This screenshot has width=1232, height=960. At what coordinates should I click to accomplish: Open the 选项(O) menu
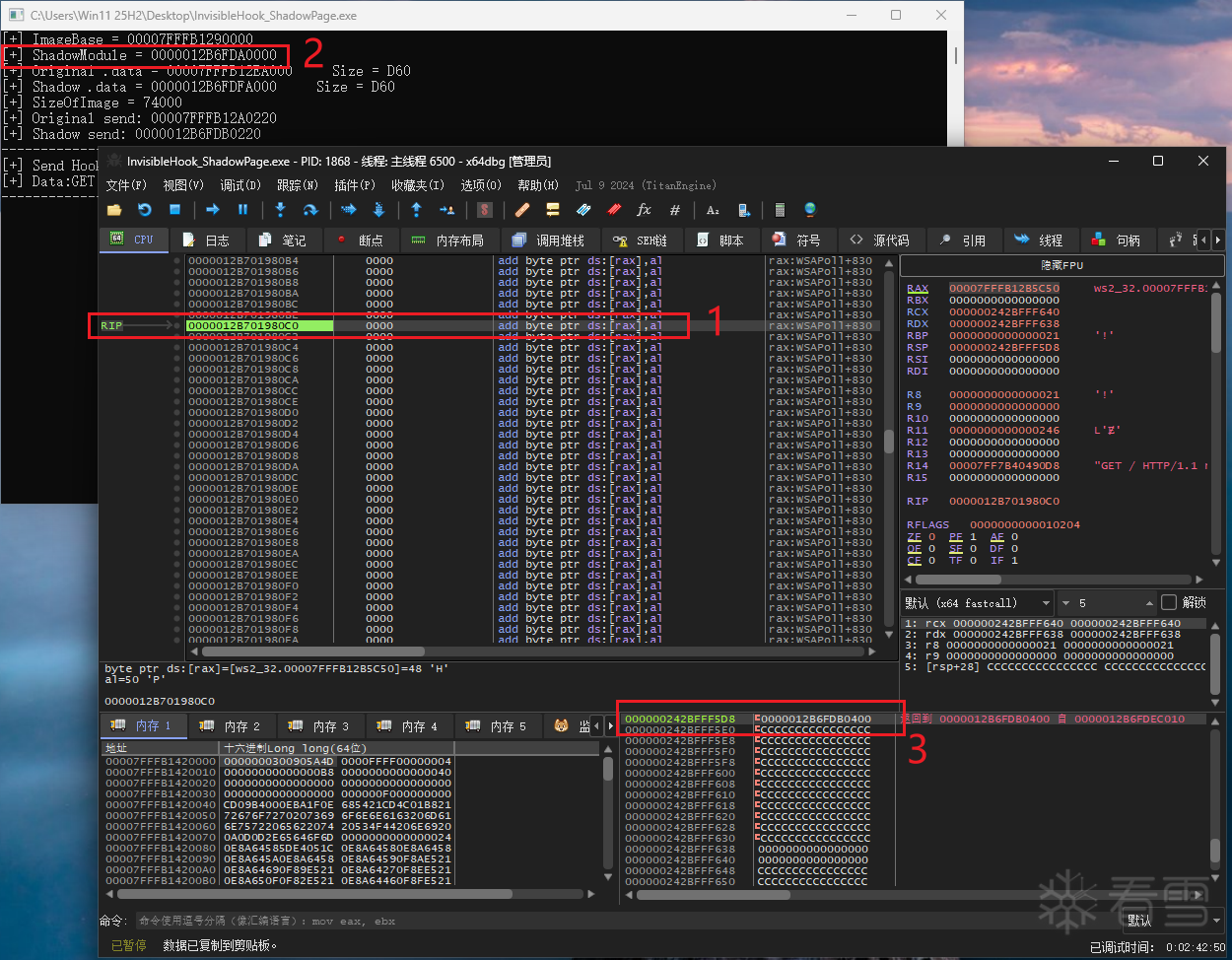pyautogui.click(x=481, y=185)
